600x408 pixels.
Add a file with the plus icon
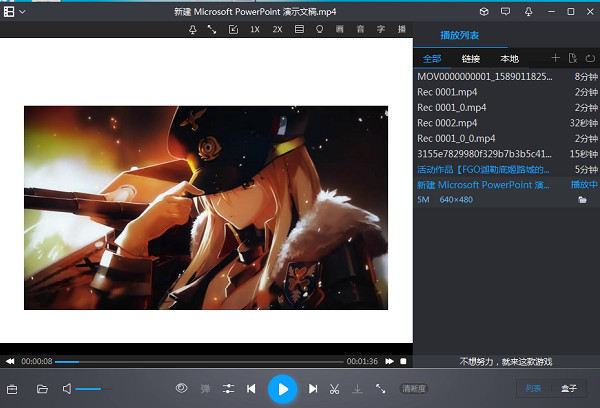click(555, 58)
